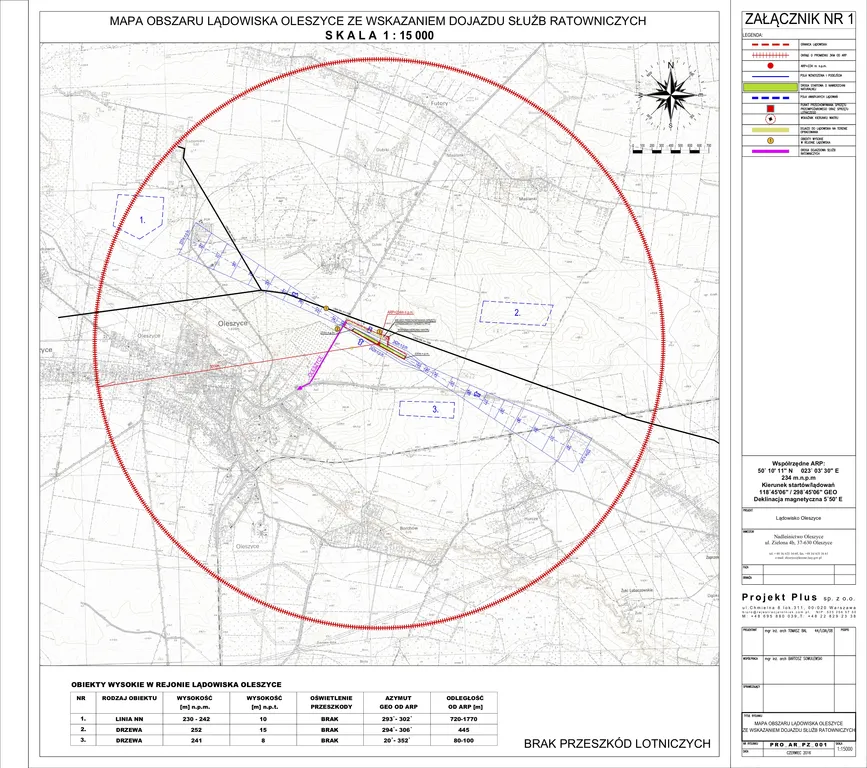Click the compass rose north arrow graphic
The height and width of the screenshot is (768, 867).
tap(671, 95)
